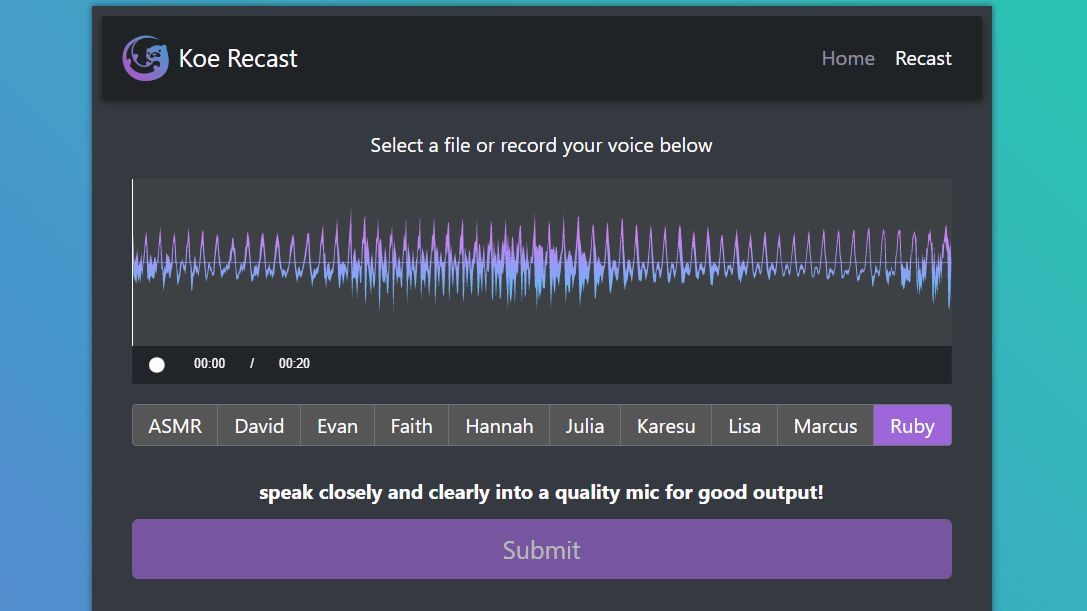The width and height of the screenshot is (1087, 611).
Task: Open the Home page
Action: tap(848, 58)
